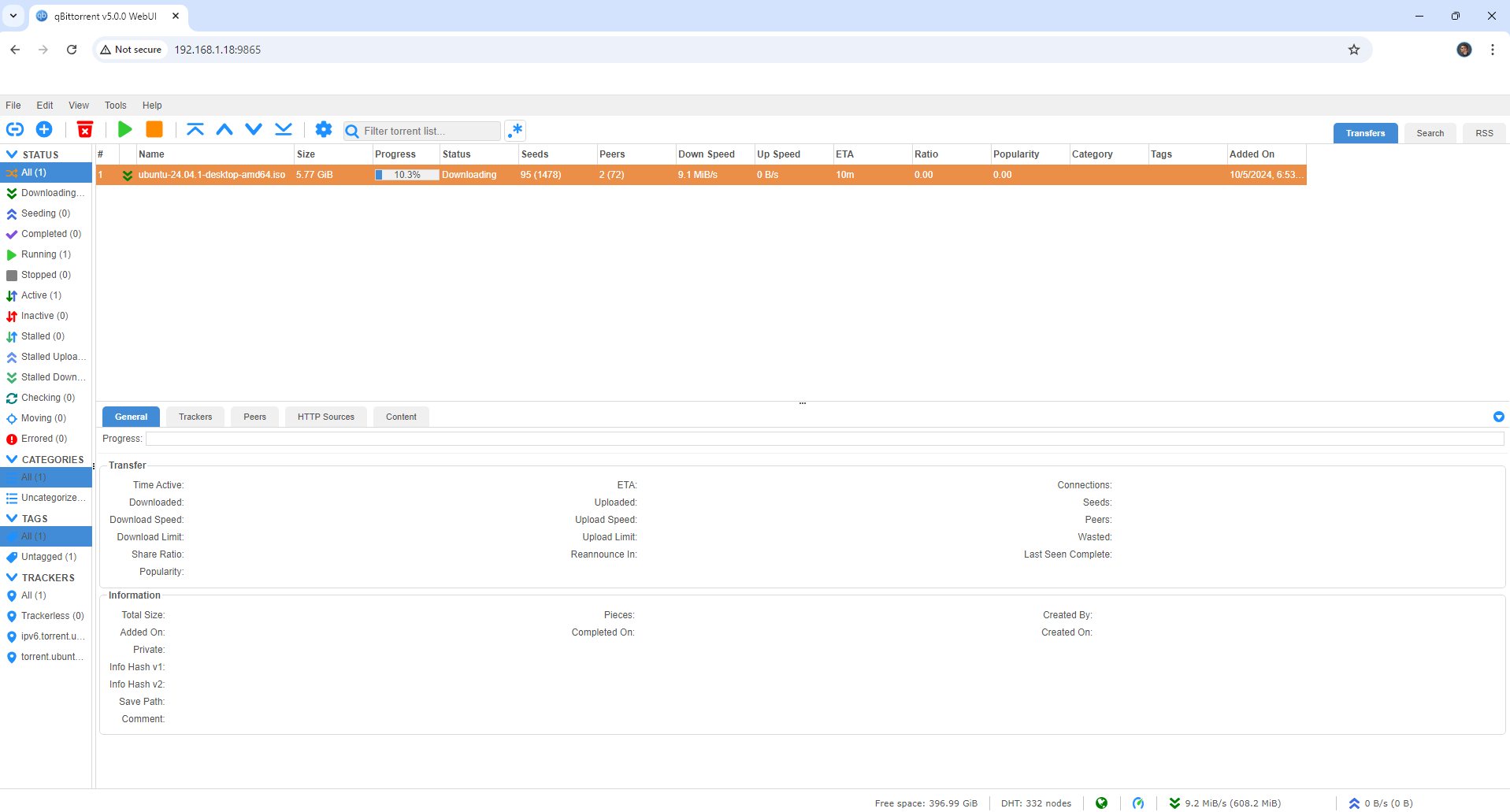Open the View menu
Image resolution: width=1510 pixels, height=812 pixels.
click(x=79, y=106)
